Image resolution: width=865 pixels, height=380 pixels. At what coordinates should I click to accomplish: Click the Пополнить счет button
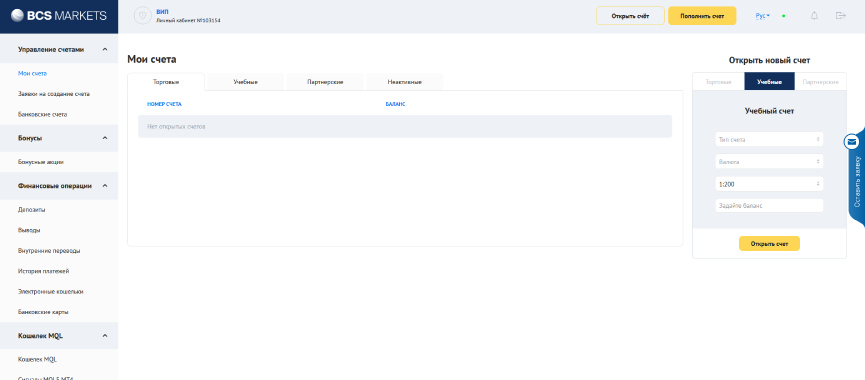point(702,16)
